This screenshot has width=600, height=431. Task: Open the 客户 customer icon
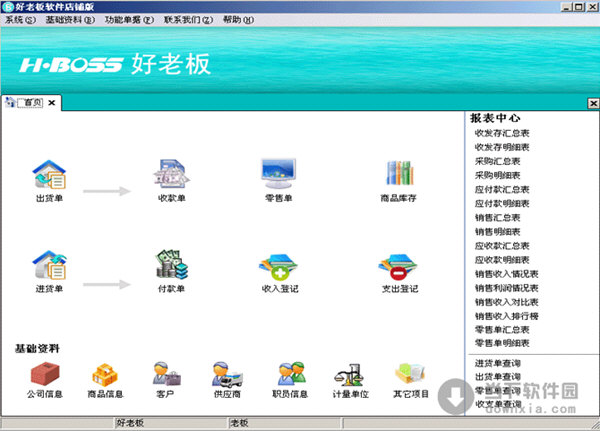tap(166, 374)
